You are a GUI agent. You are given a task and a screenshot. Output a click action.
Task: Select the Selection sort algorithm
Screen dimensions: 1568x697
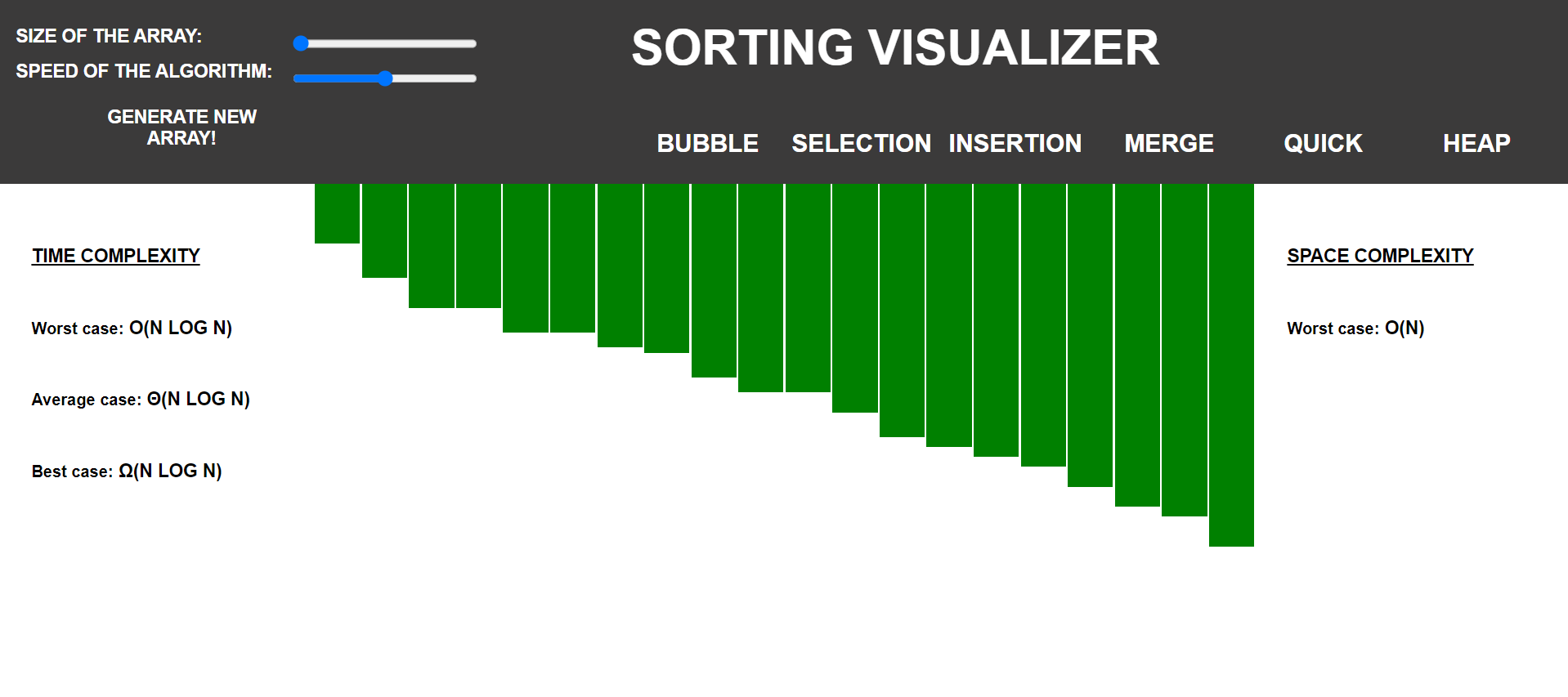point(861,143)
